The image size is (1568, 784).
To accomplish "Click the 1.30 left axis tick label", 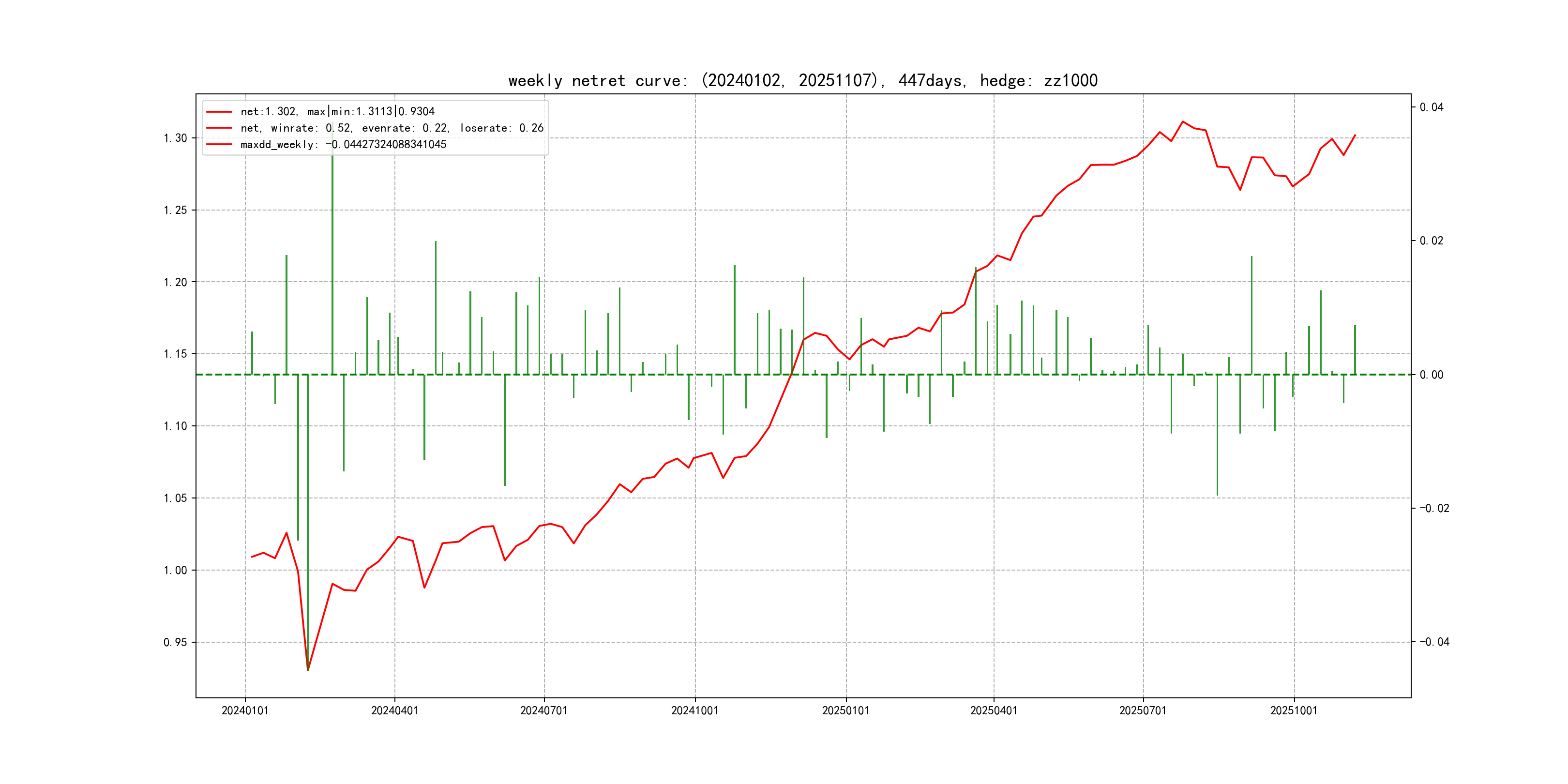I will click(x=175, y=138).
